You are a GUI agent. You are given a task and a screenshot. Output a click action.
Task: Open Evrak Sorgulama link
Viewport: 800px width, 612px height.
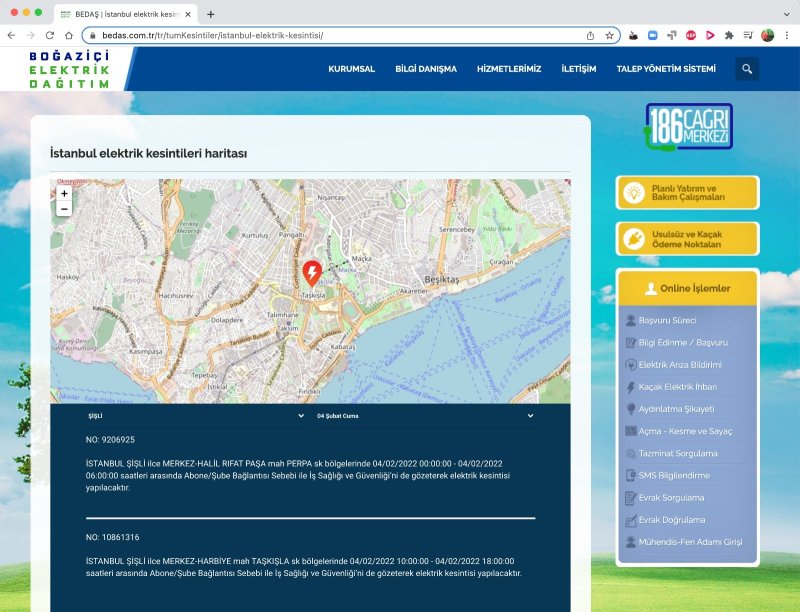671,498
